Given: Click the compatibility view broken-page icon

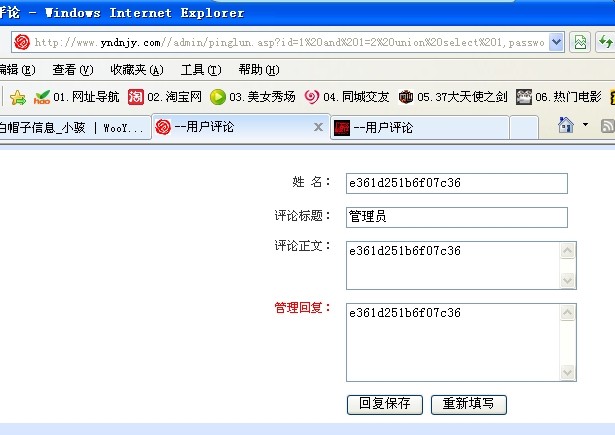Looking at the screenshot, I should tap(580, 42).
